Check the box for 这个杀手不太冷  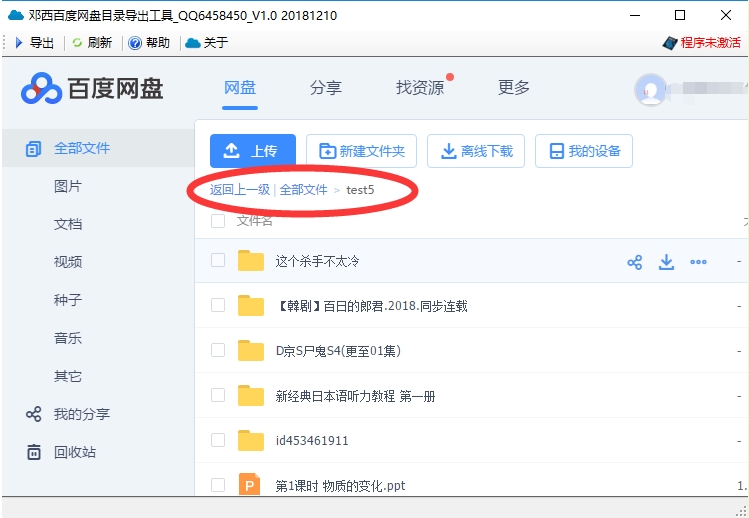point(218,260)
